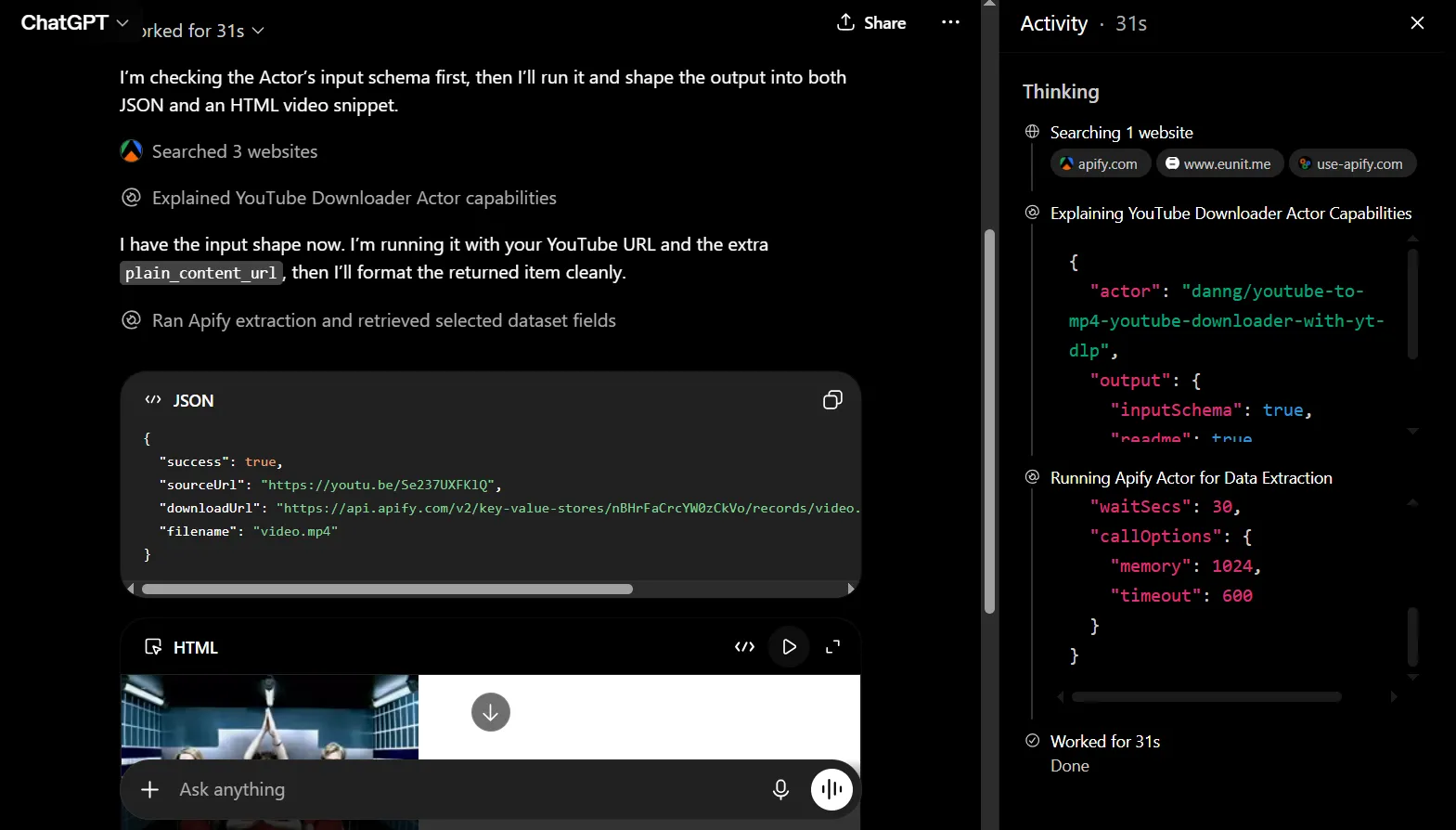Click the JSON scrollbar left arrow
The image size is (1456, 830).
131,589
